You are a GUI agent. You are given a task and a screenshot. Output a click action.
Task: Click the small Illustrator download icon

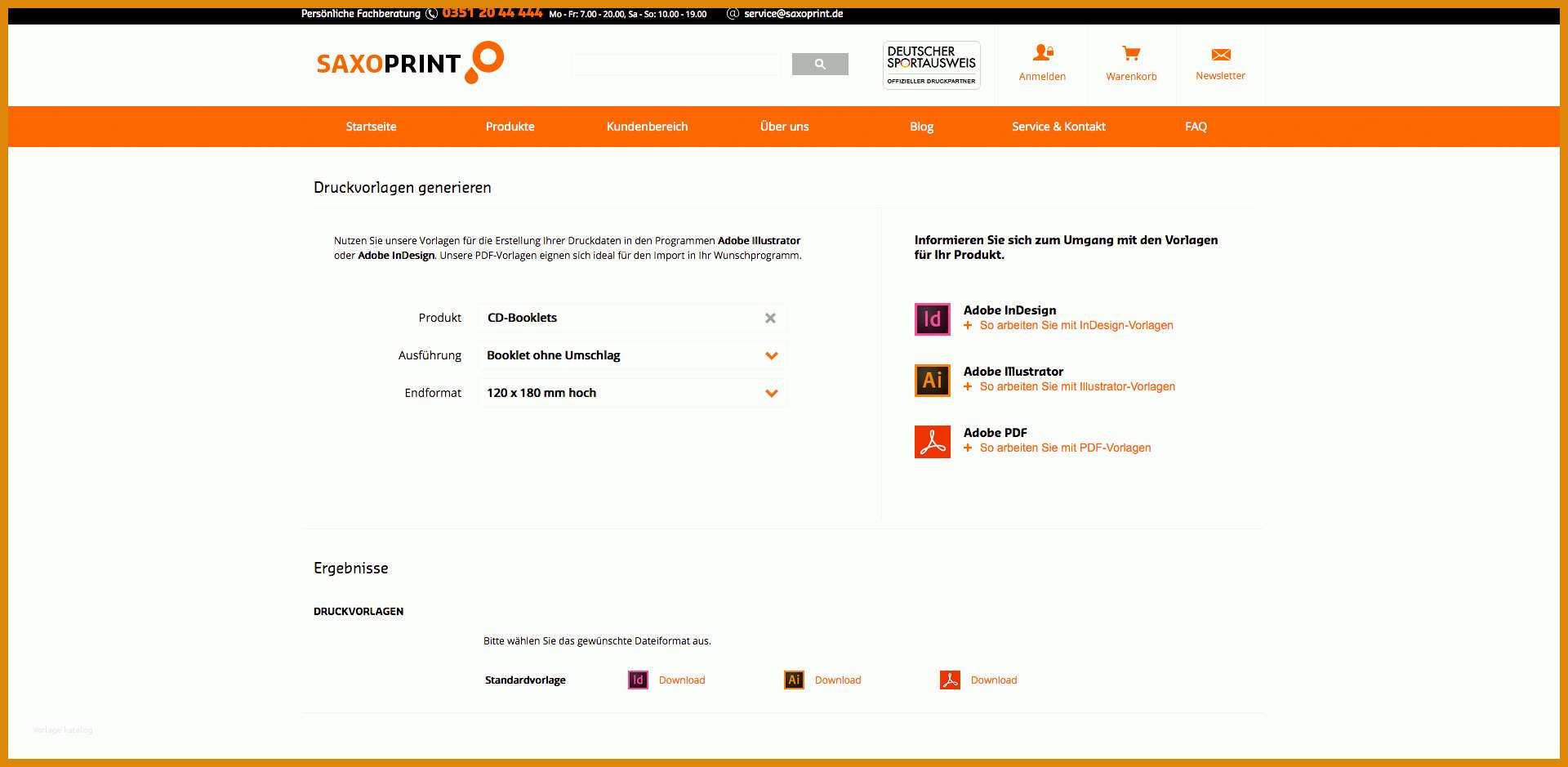coord(794,680)
